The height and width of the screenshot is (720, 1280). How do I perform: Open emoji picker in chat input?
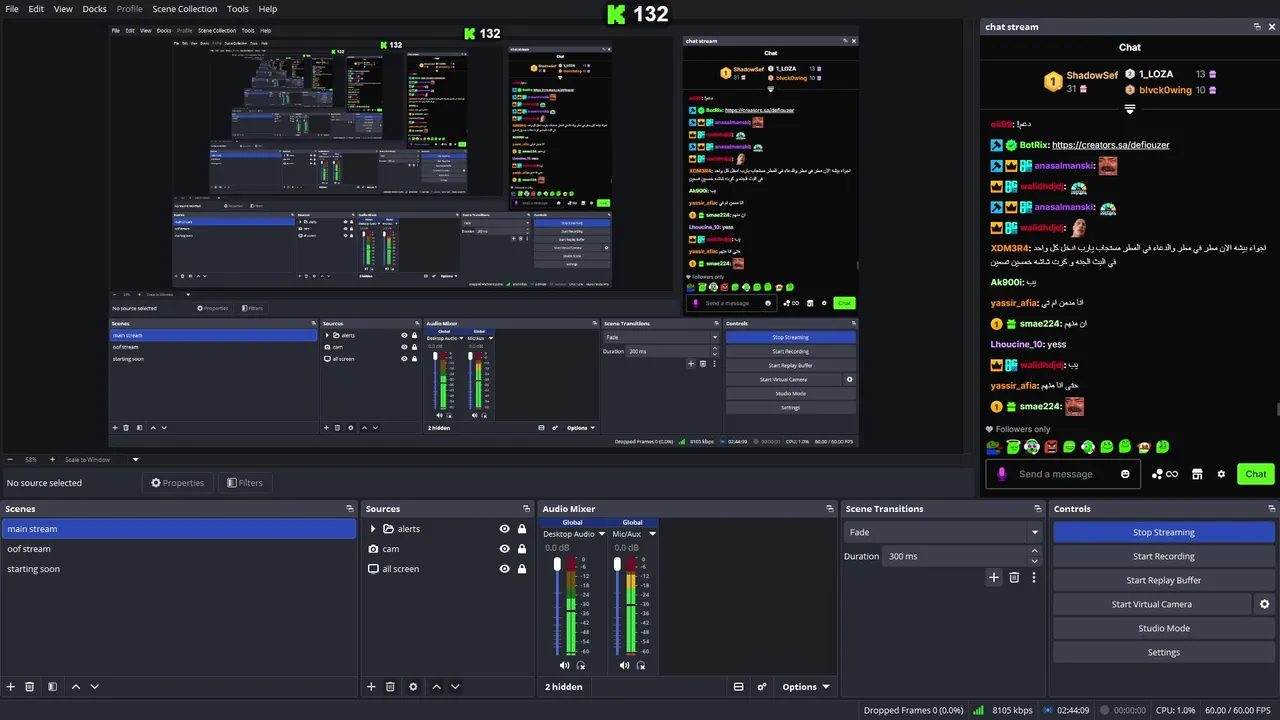point(1125,474)
